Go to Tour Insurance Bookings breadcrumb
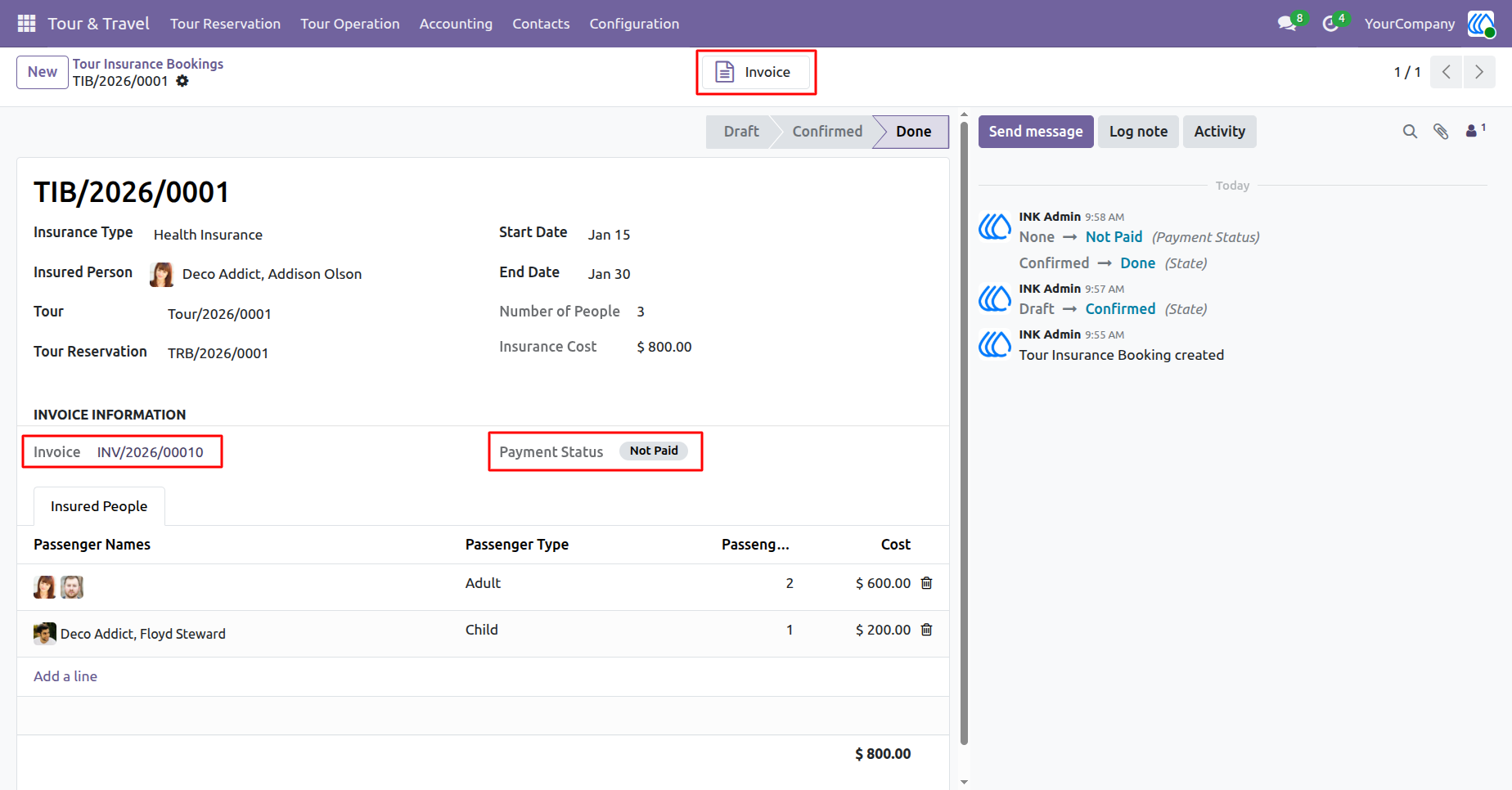Screen dimensions: 1512x790 148,64
